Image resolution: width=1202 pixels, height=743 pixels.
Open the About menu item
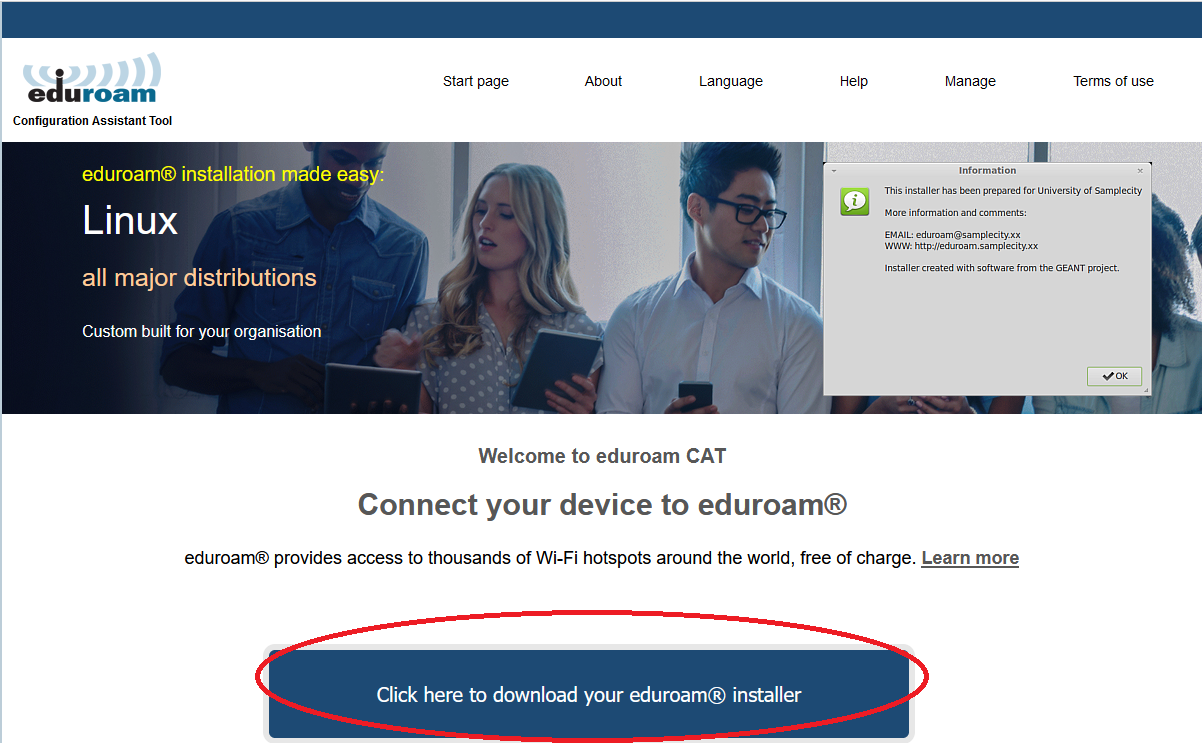coord(603,81)
